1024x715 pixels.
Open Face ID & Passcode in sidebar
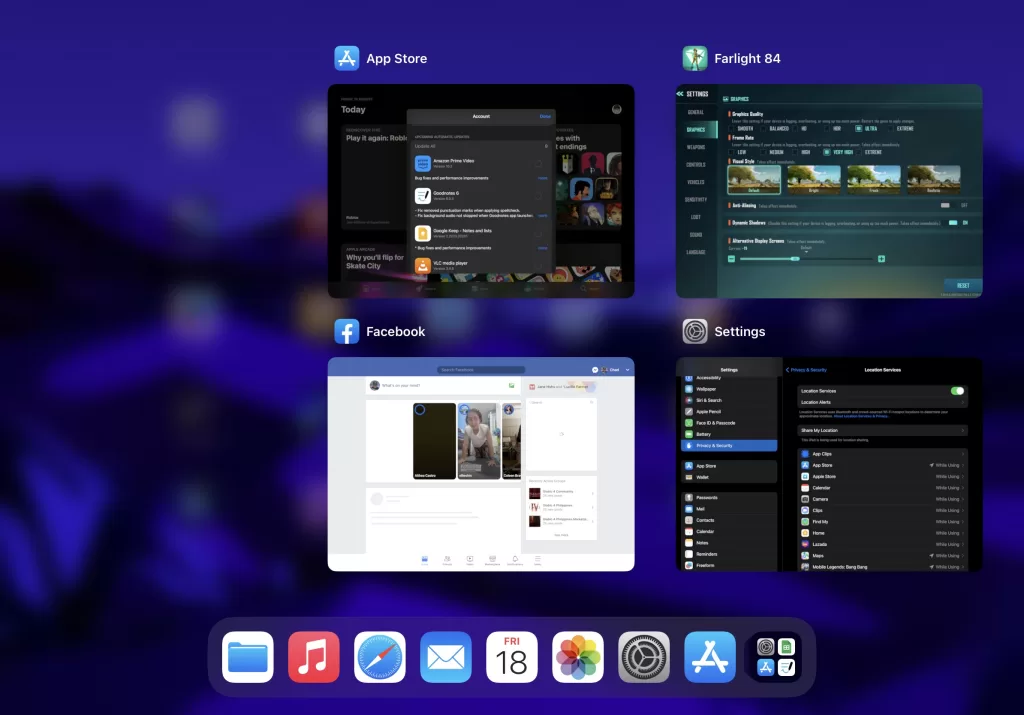pyautogui.click(x=729, y=422)
